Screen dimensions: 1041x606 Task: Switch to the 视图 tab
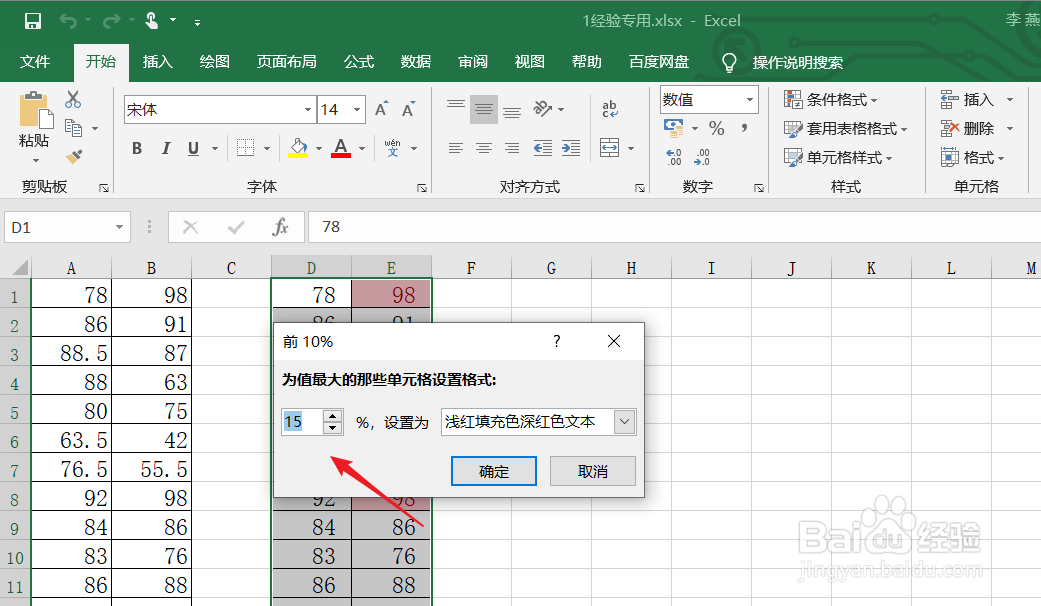pyautogui.click(x=530, y=62)
